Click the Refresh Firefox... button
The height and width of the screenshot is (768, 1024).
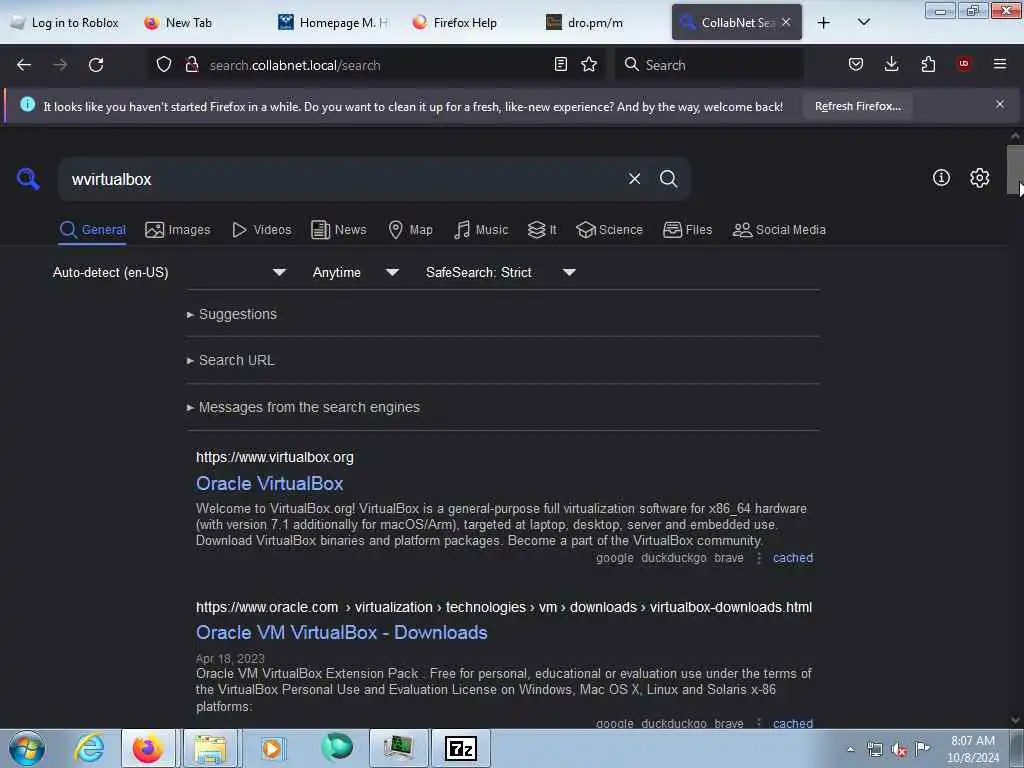(857, 106)
